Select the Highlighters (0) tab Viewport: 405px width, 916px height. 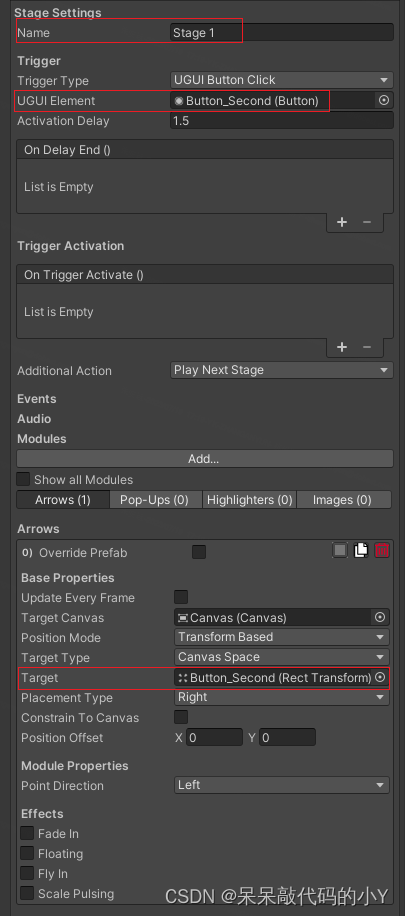coord(250,500)
